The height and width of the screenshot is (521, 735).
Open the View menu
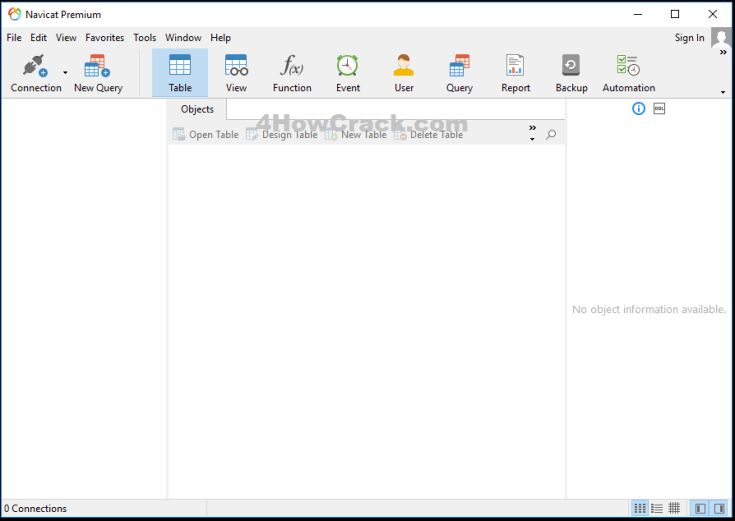point(66,38)
